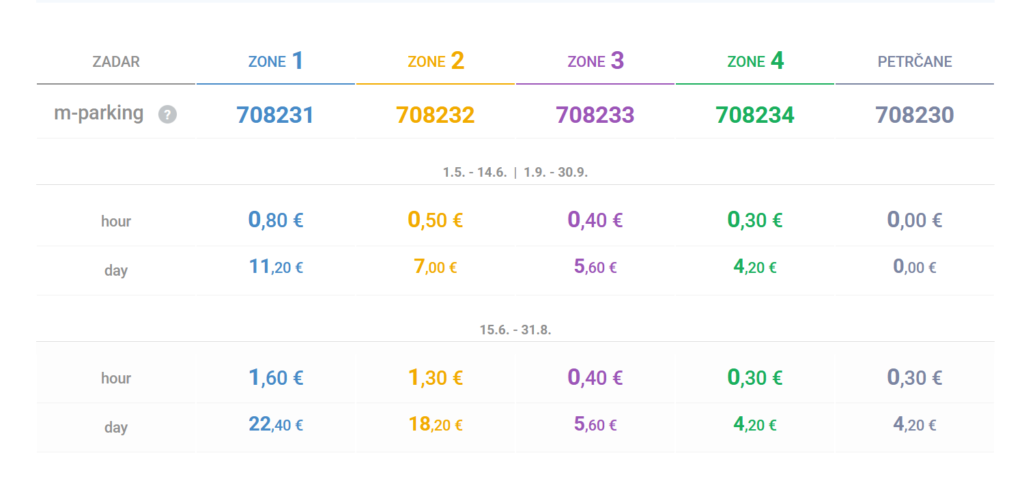Switch to the Zone 4 column header
This screenshot has height=479, width=1024.
755,62
